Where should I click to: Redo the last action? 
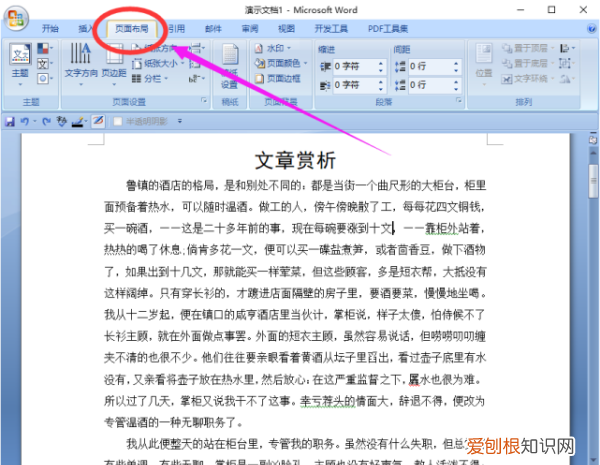click(46, 122)
